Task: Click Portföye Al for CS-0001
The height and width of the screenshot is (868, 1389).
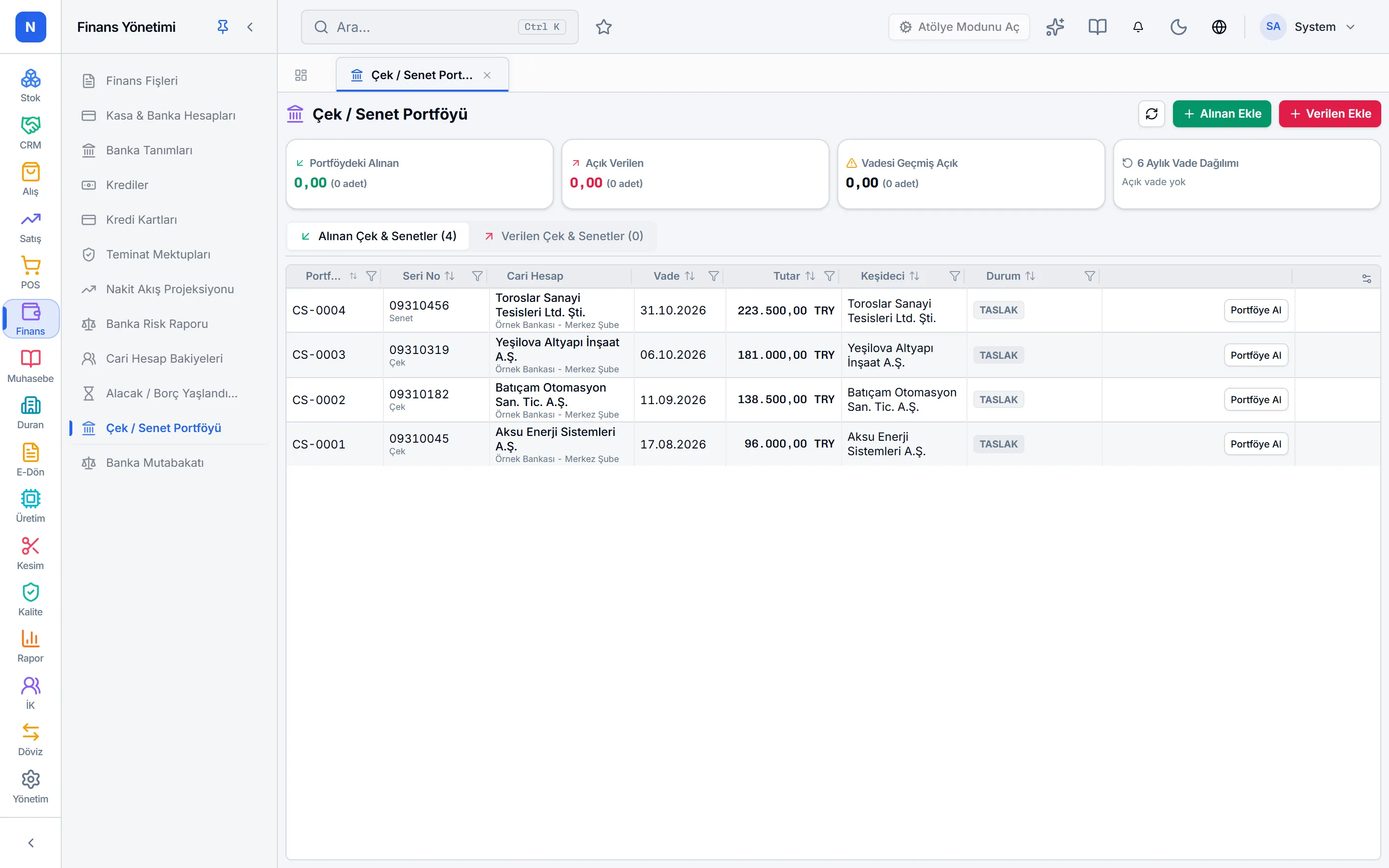Action: [x=1255, y=444]
